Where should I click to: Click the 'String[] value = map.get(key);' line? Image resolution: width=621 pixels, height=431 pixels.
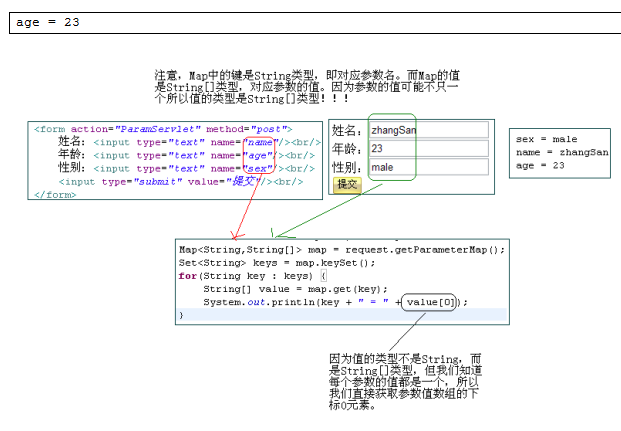(295, 289)
